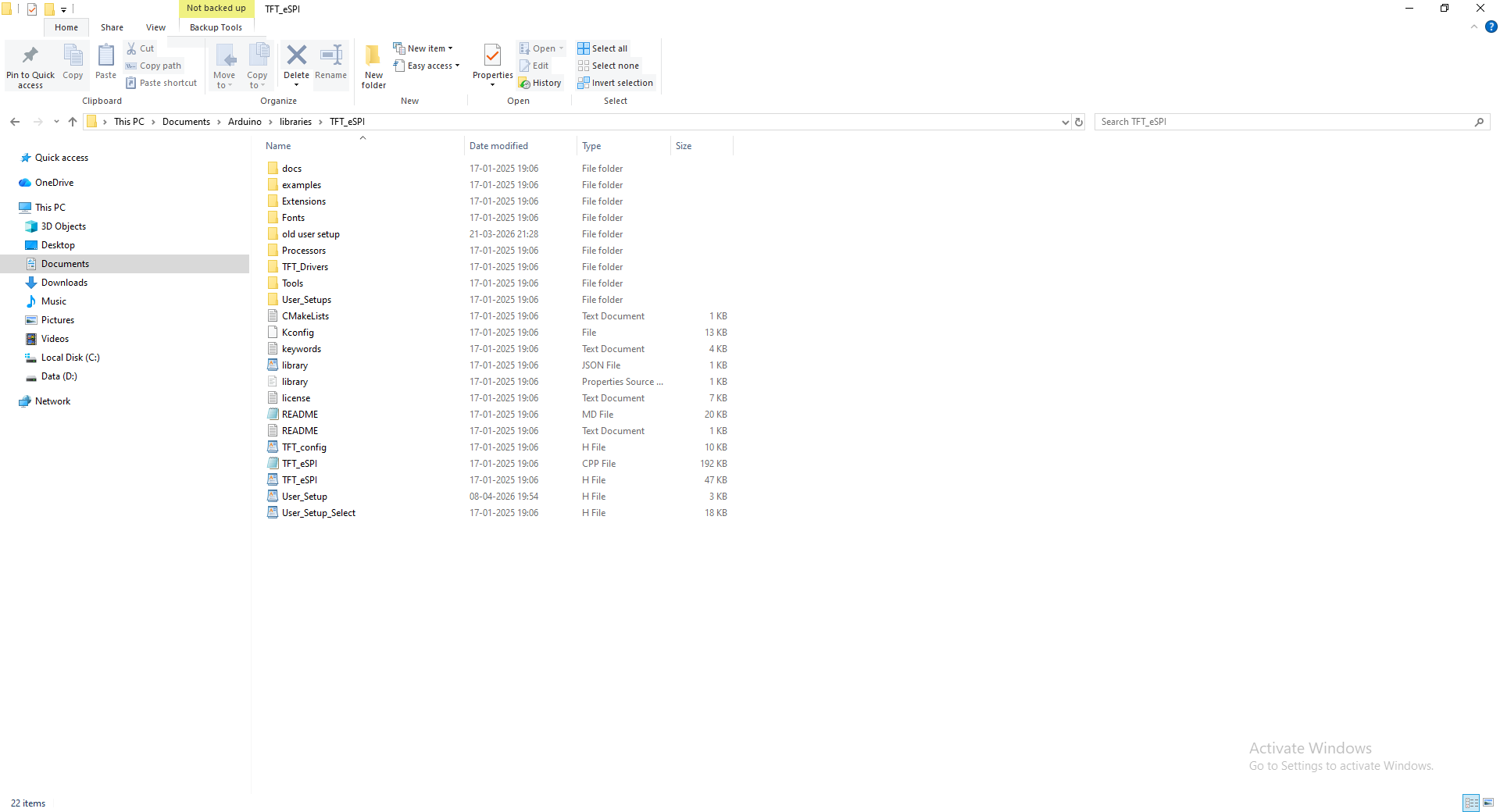
Task: Switch to the View ribbon tab
Action: (155, 27)
